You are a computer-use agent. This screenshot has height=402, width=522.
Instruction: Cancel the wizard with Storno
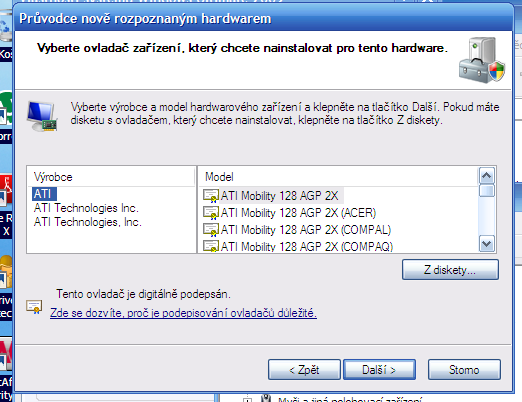[x=464, y=370]
